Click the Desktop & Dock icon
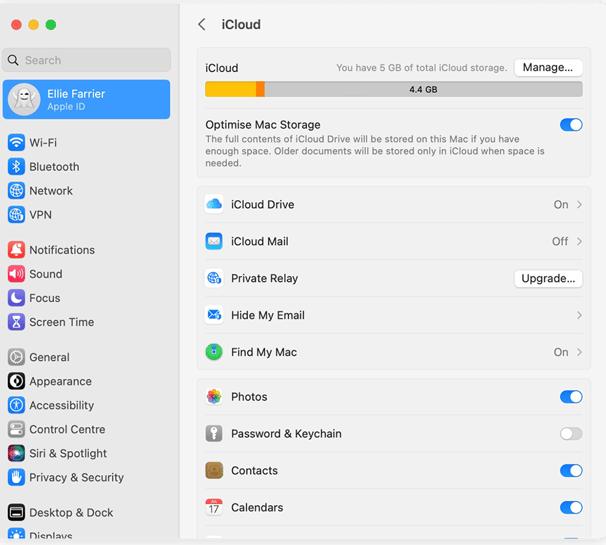606x545 pixels. pos(16,513)
